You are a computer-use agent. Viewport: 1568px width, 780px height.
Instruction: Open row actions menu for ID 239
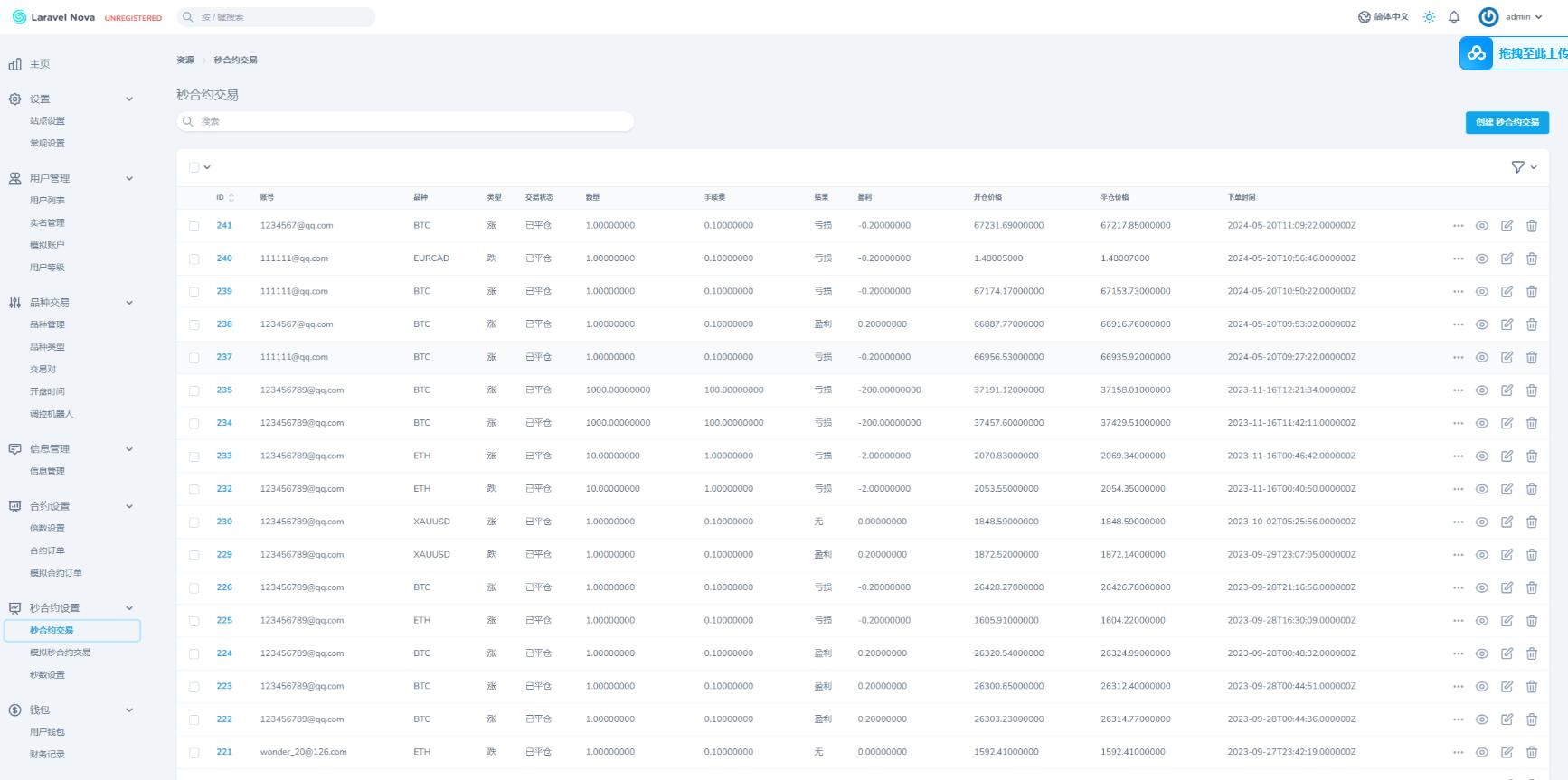coord(1458,292)
